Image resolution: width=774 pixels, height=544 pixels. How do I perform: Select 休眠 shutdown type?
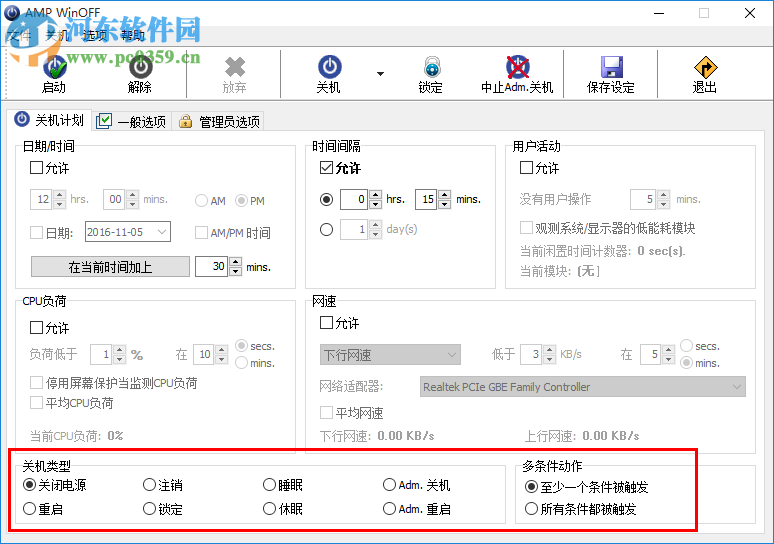pyautogui.click(x=269, y=508)
